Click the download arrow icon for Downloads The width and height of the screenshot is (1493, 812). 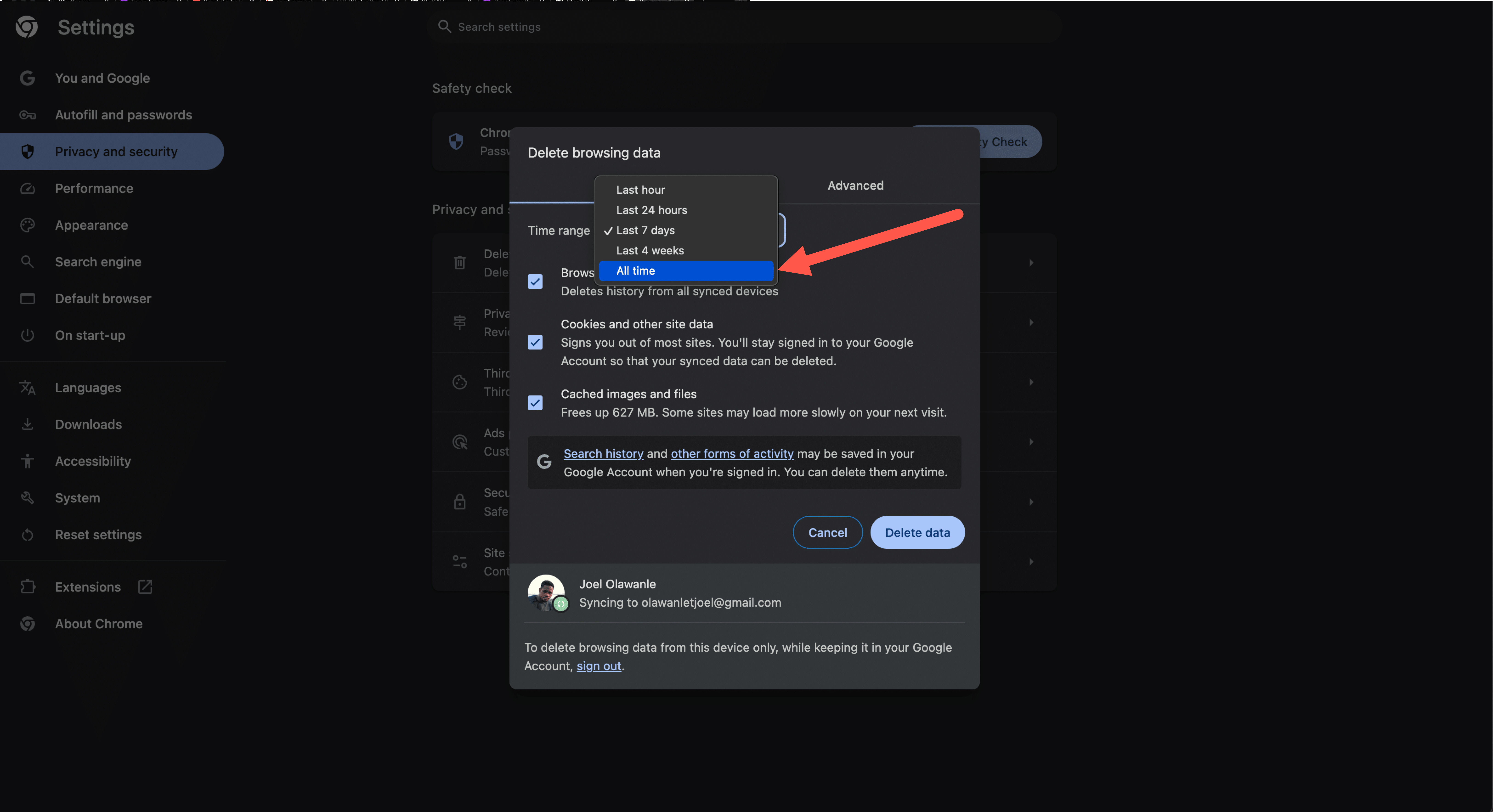[x=27, y=424]
